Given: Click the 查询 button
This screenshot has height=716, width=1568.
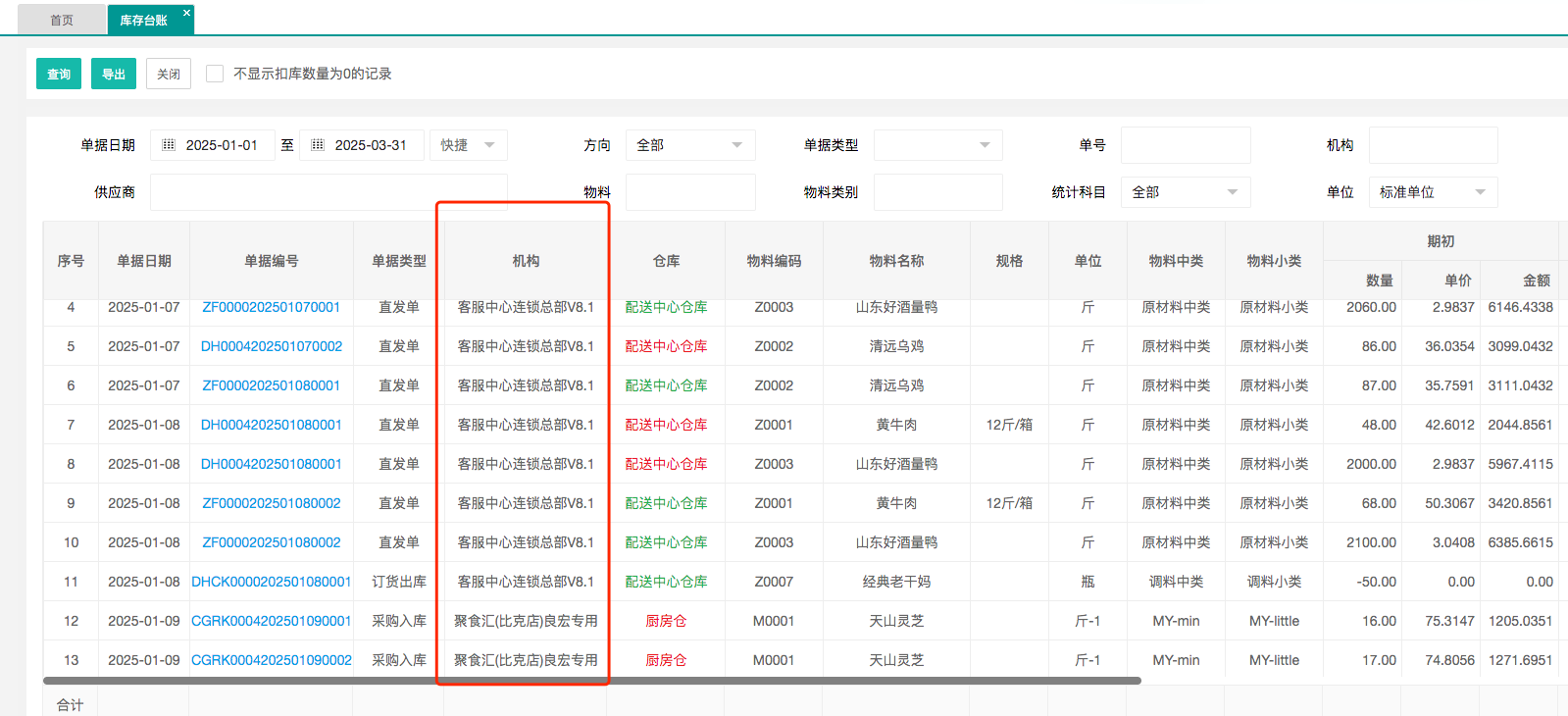Looking at the screenshot, I should [59, 74].
